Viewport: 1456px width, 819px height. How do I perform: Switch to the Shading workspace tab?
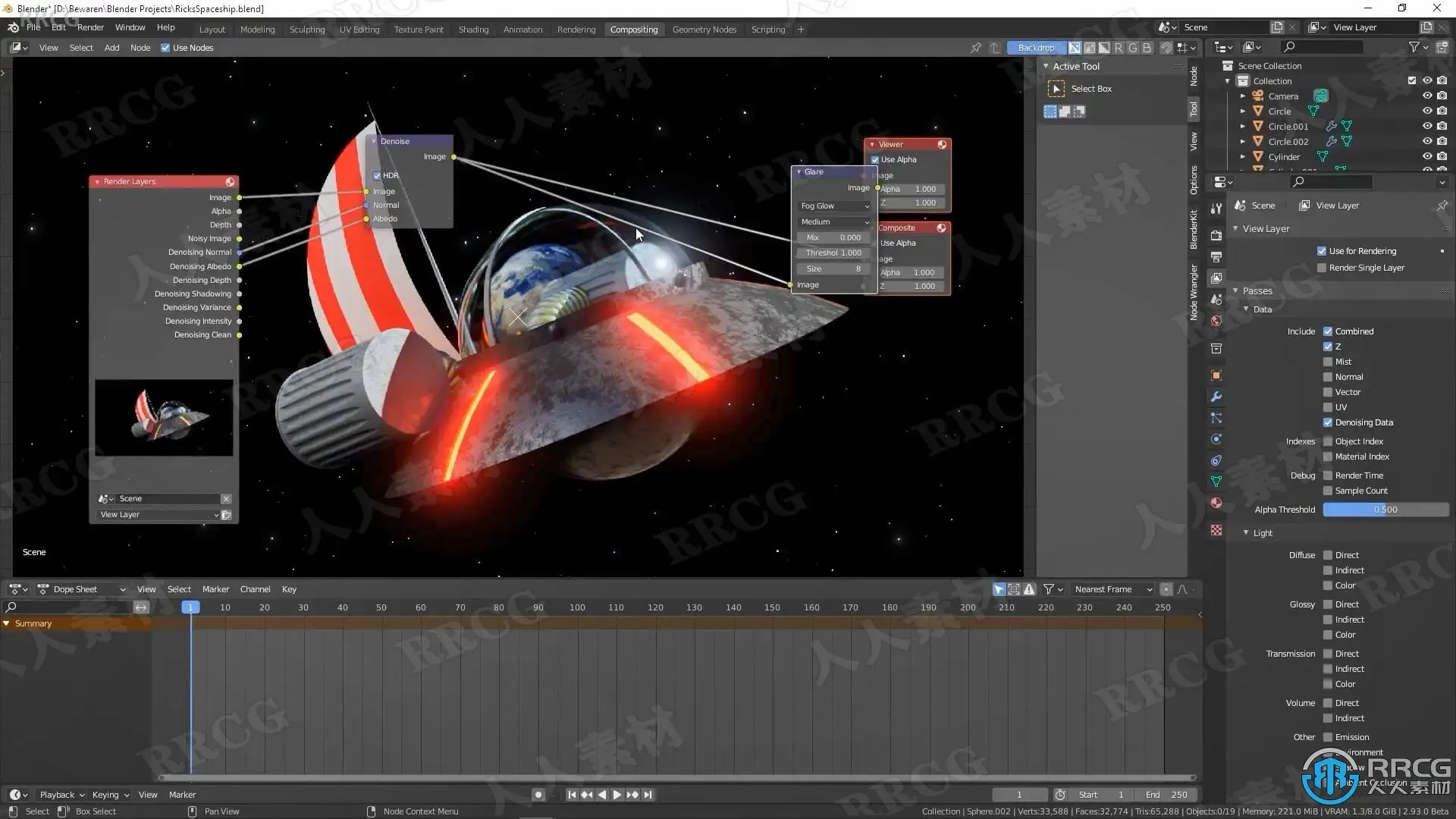click(x=473, y=30)
